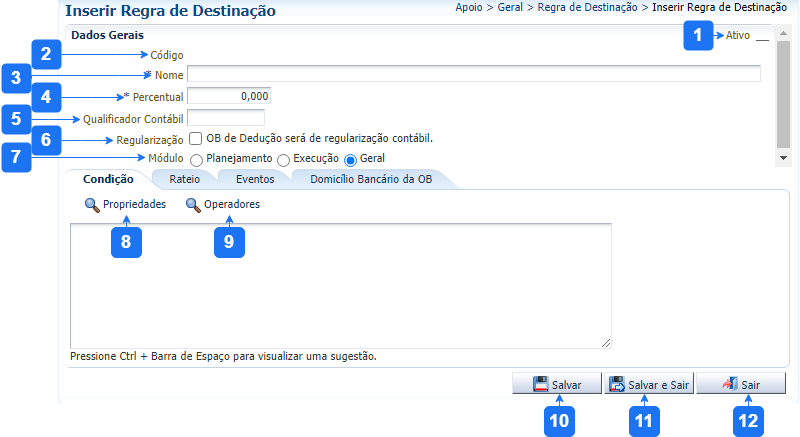Switch to the Rateio tab
The width and height of the screenshot is (800, 437).
pos(184,179)
